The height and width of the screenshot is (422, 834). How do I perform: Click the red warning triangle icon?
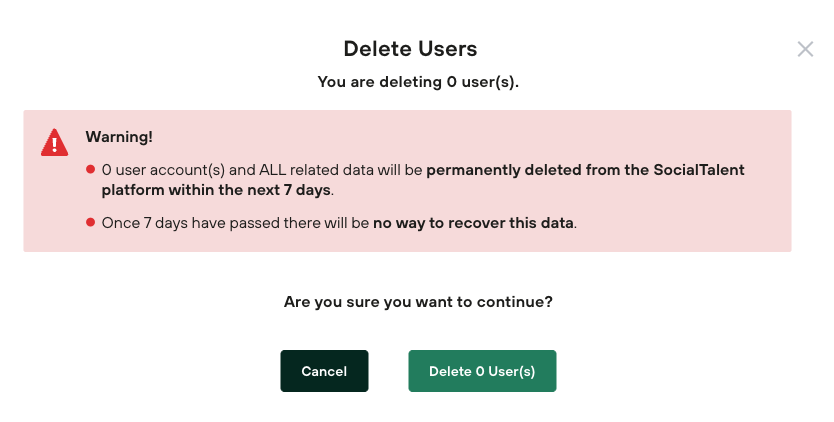tap(54, 143)
